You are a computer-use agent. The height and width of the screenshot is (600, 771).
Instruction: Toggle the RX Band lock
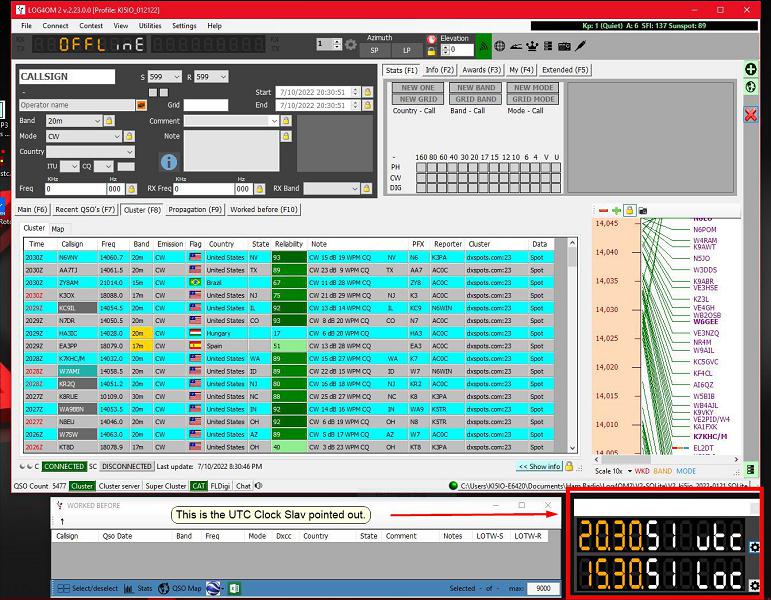366,188
